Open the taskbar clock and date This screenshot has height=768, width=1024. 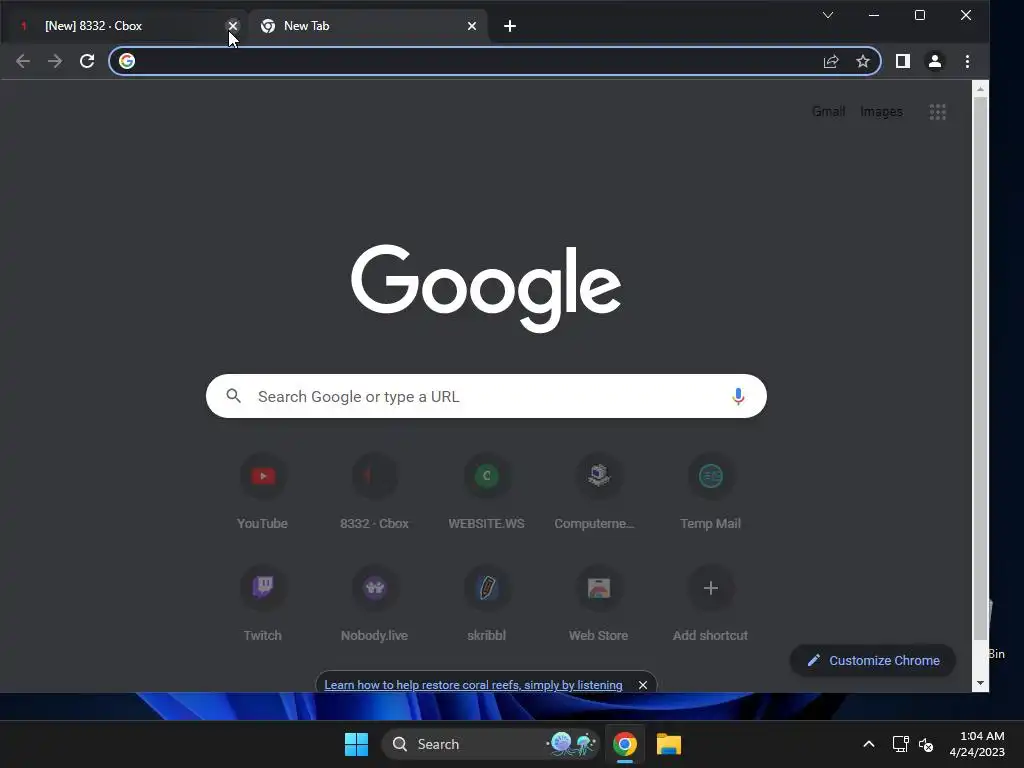pos(976,744)
